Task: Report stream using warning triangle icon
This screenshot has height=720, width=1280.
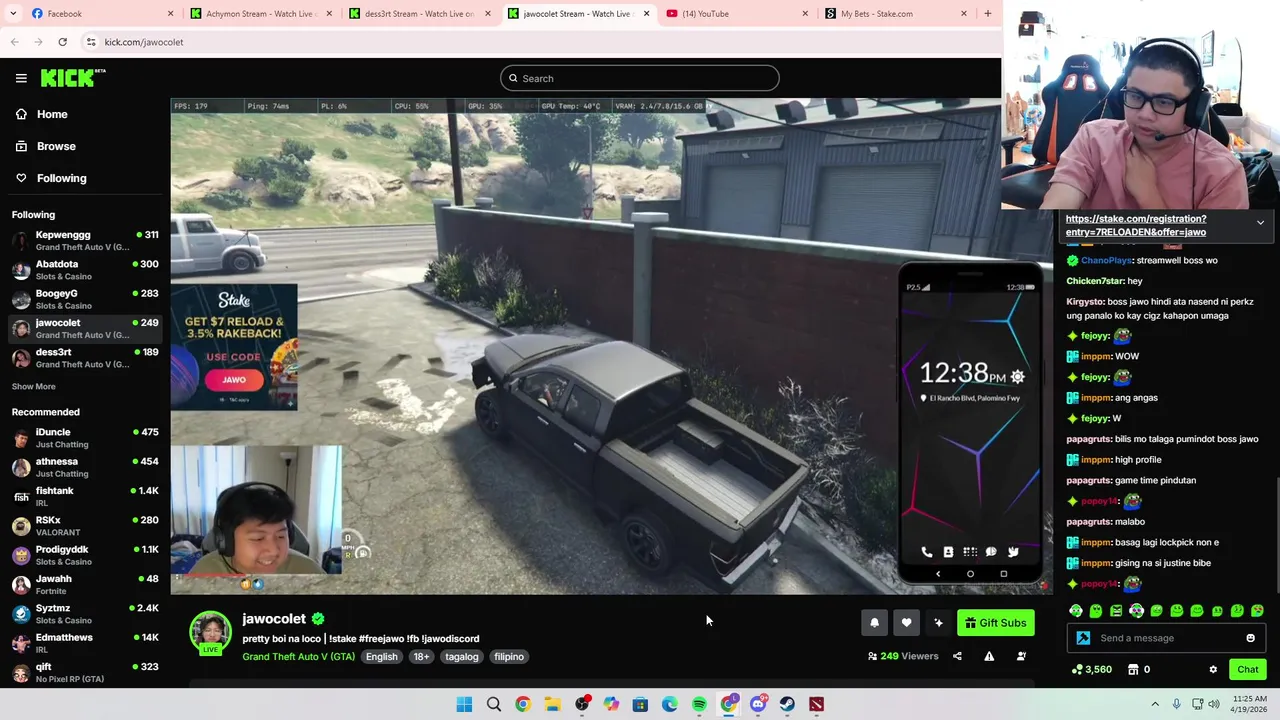Action: [989, 656]
